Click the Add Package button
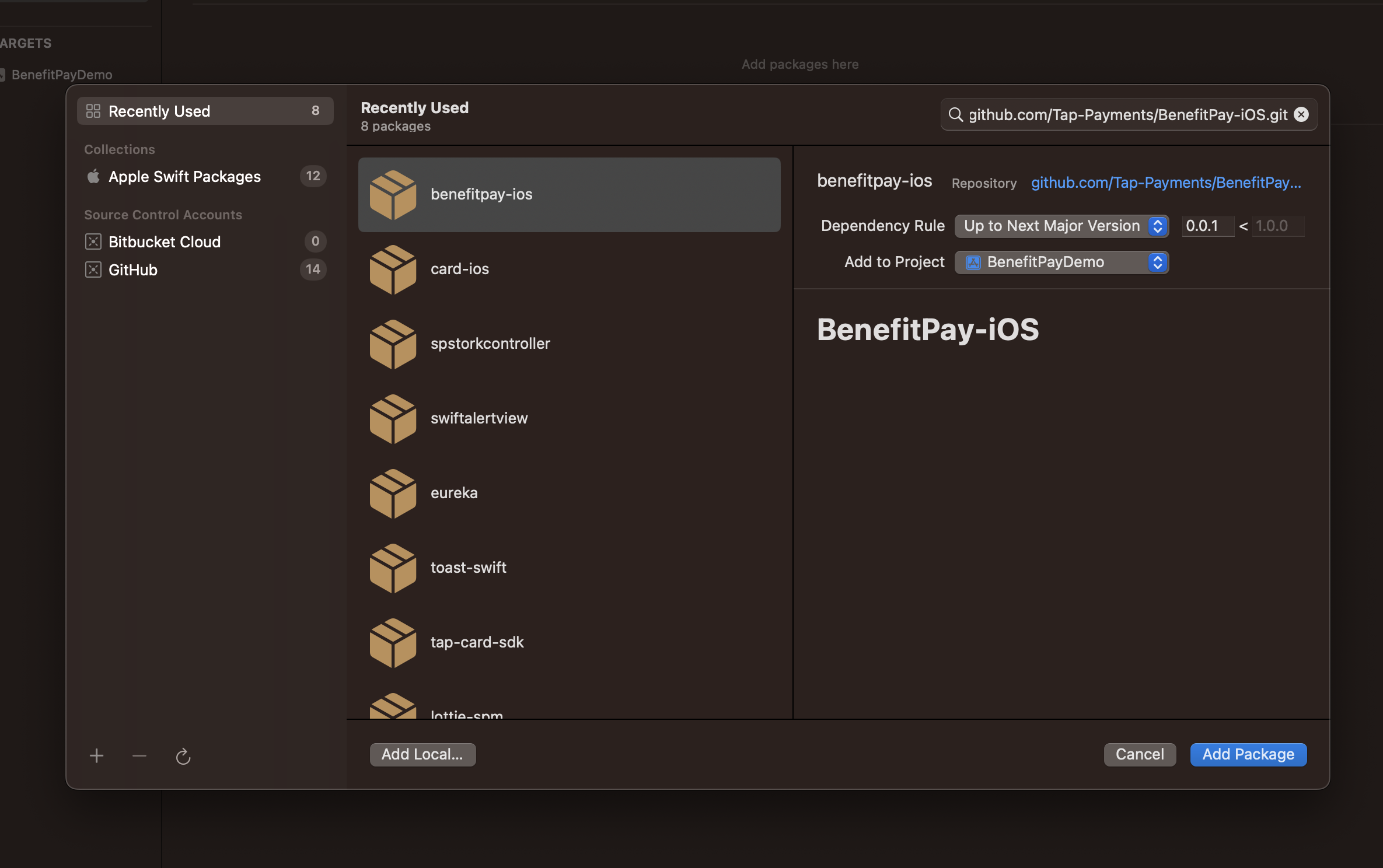This screenshot has height=868, width=1383. click(1248, 754)
